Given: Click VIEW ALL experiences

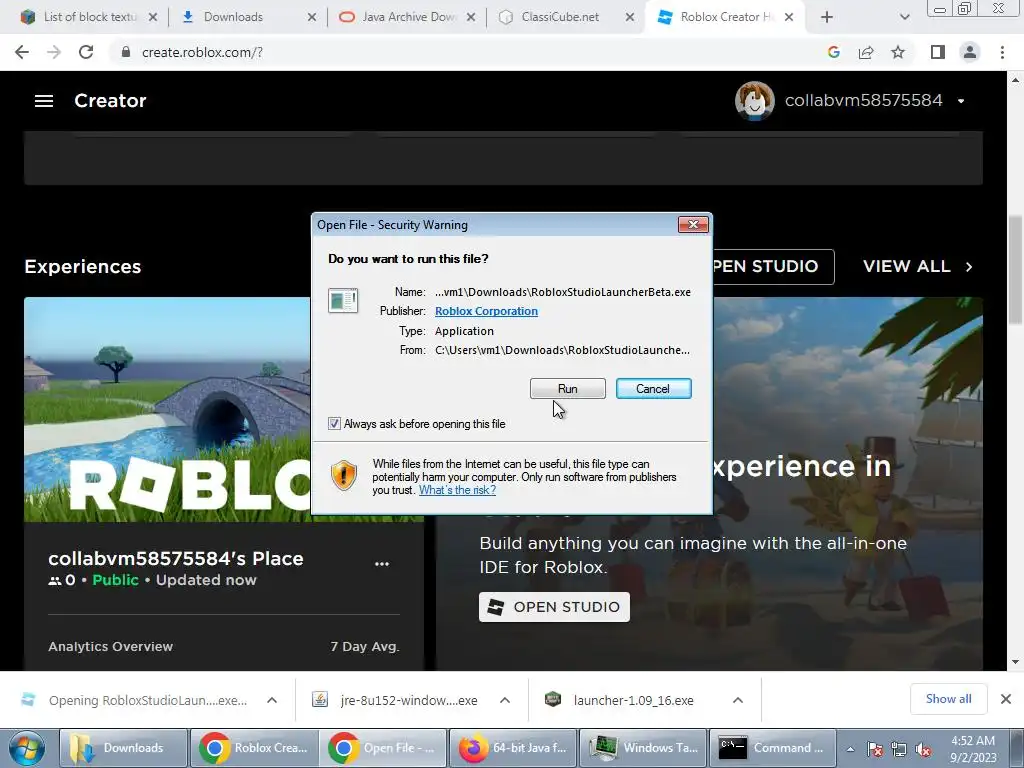Looking at the screenshot, I should 918,266.
